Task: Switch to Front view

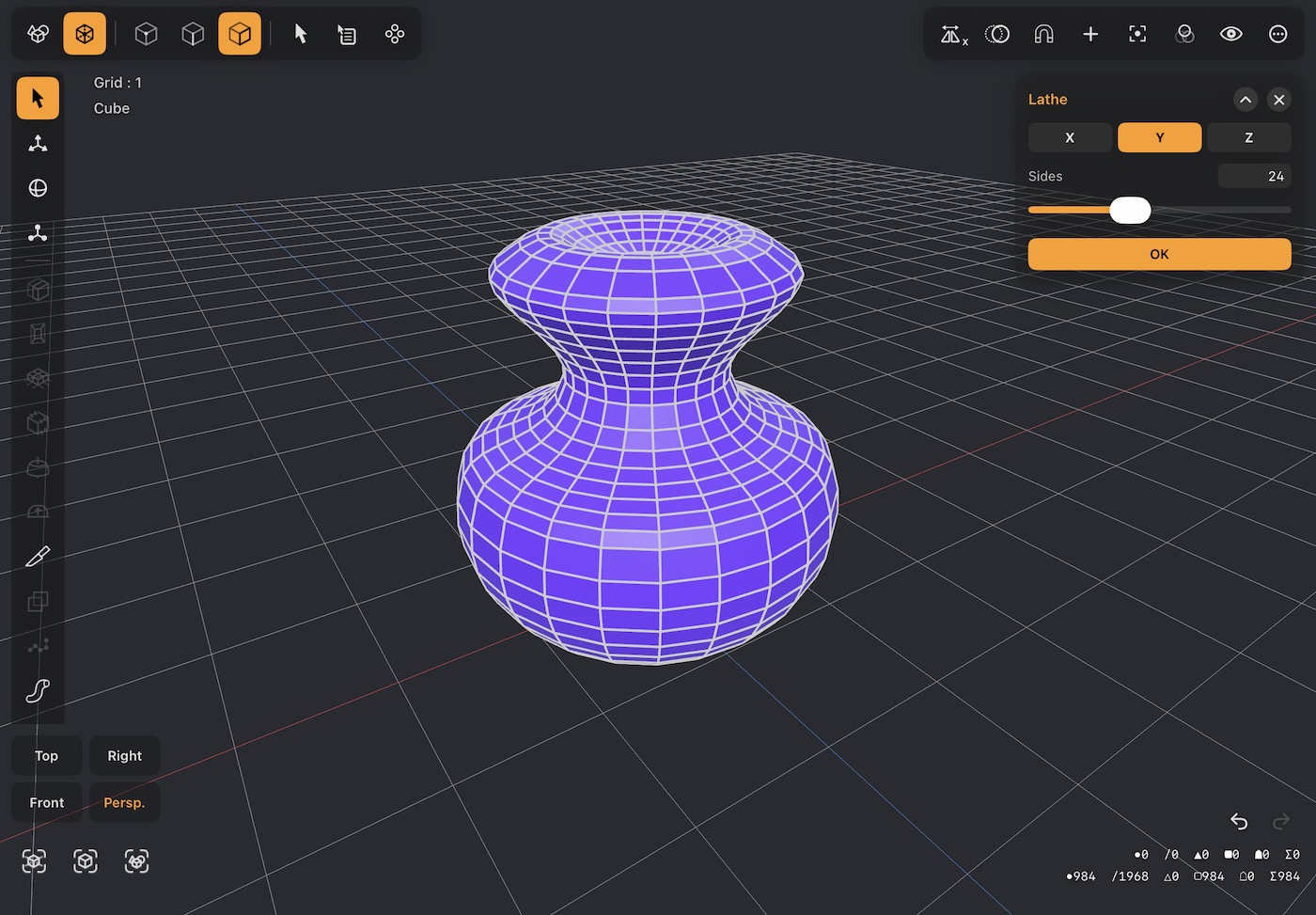Action: (47, 803)
